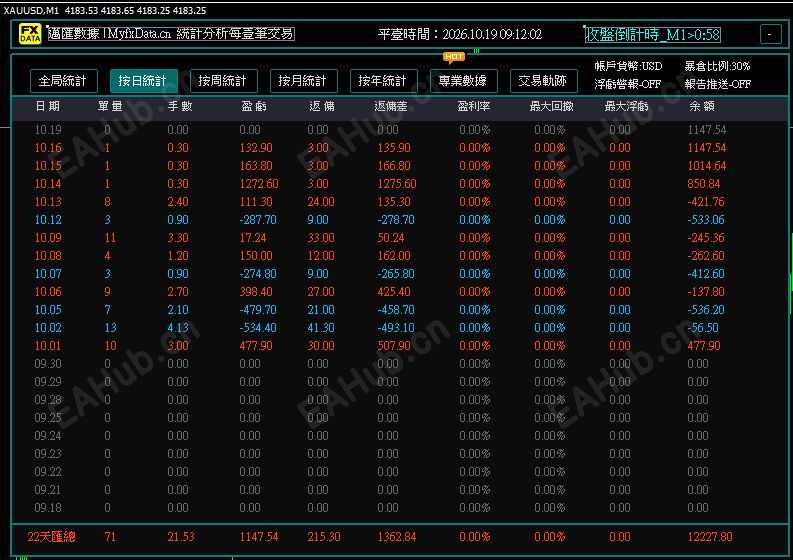Click the 日期 column header

coord(48,106)
